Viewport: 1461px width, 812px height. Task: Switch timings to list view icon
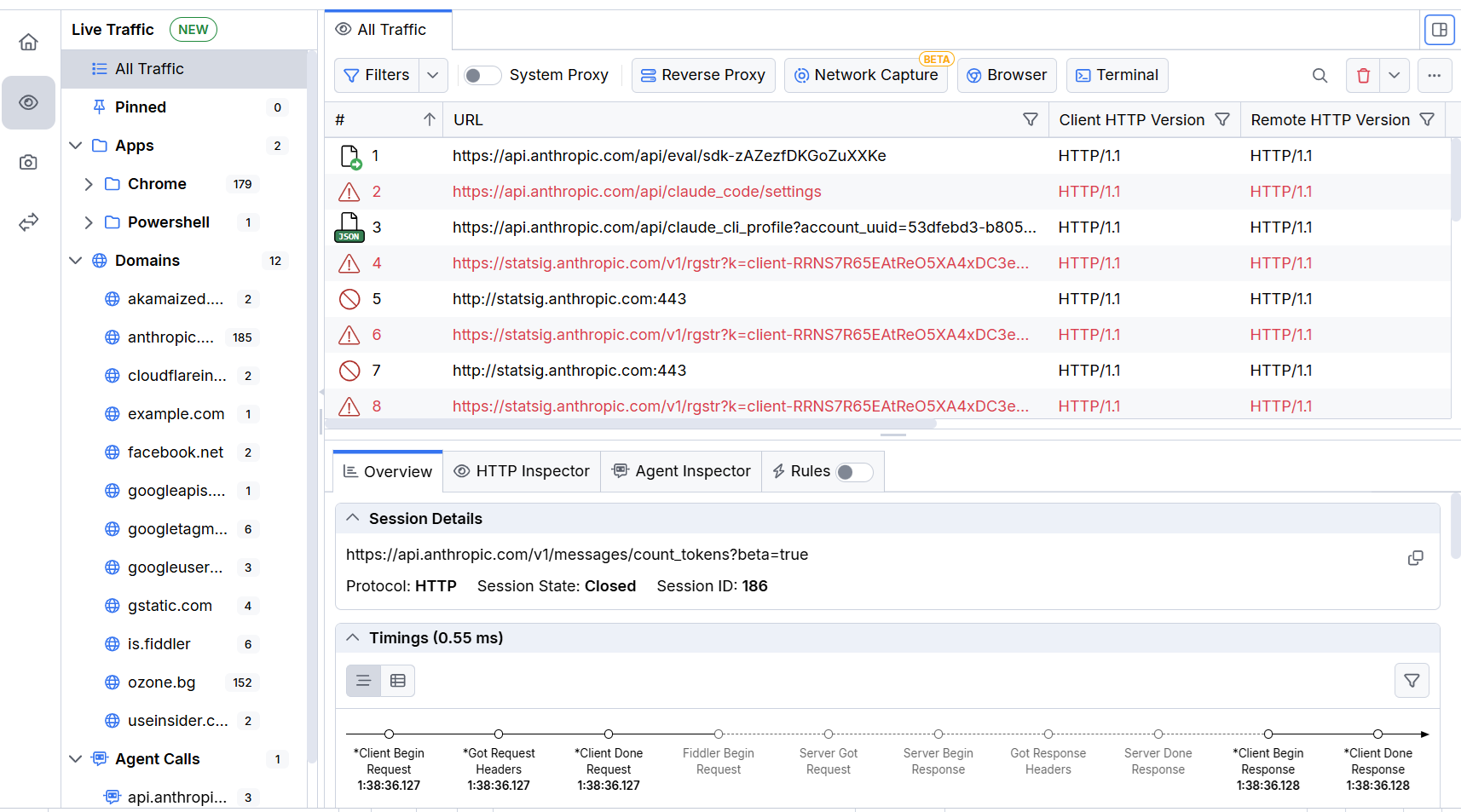click(363, 681)
